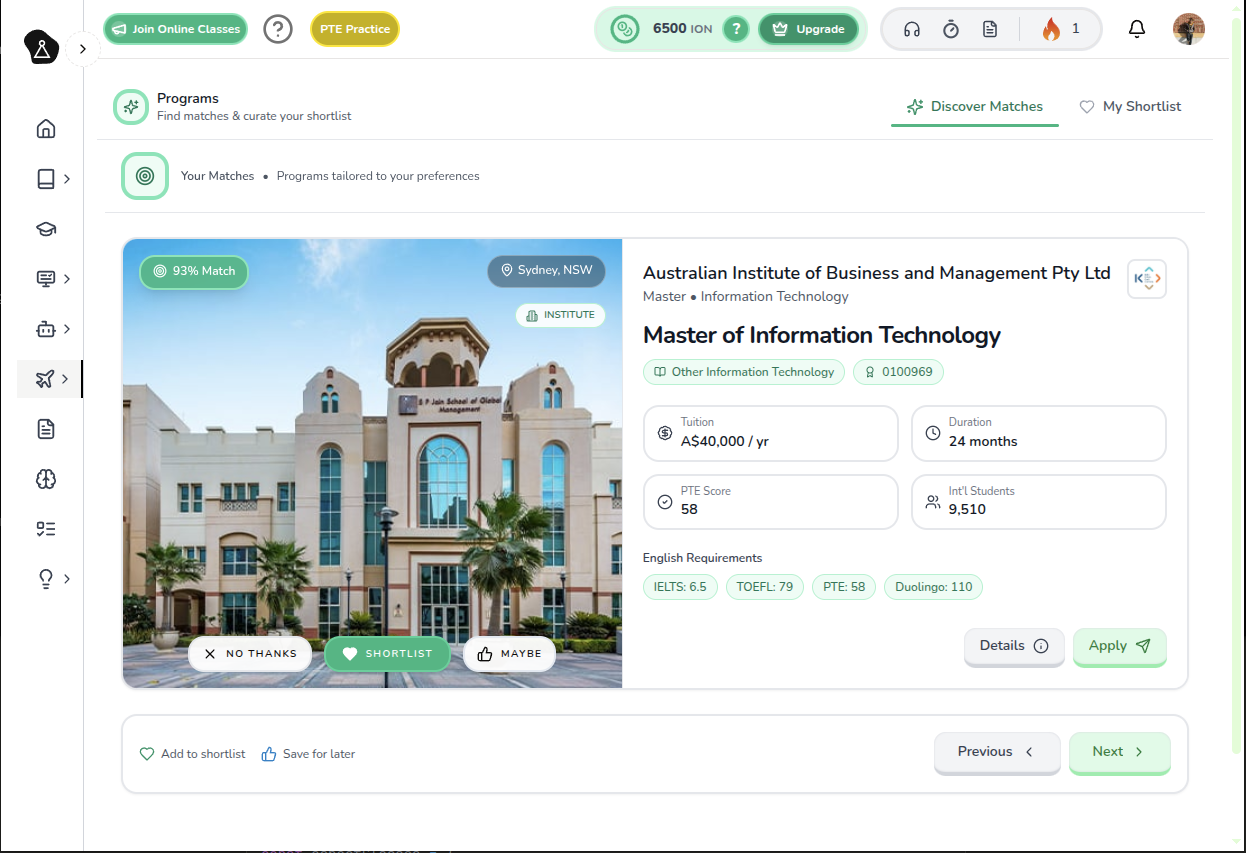
Task: Click the stopwatch timer icon
Action: click(951, 29)
